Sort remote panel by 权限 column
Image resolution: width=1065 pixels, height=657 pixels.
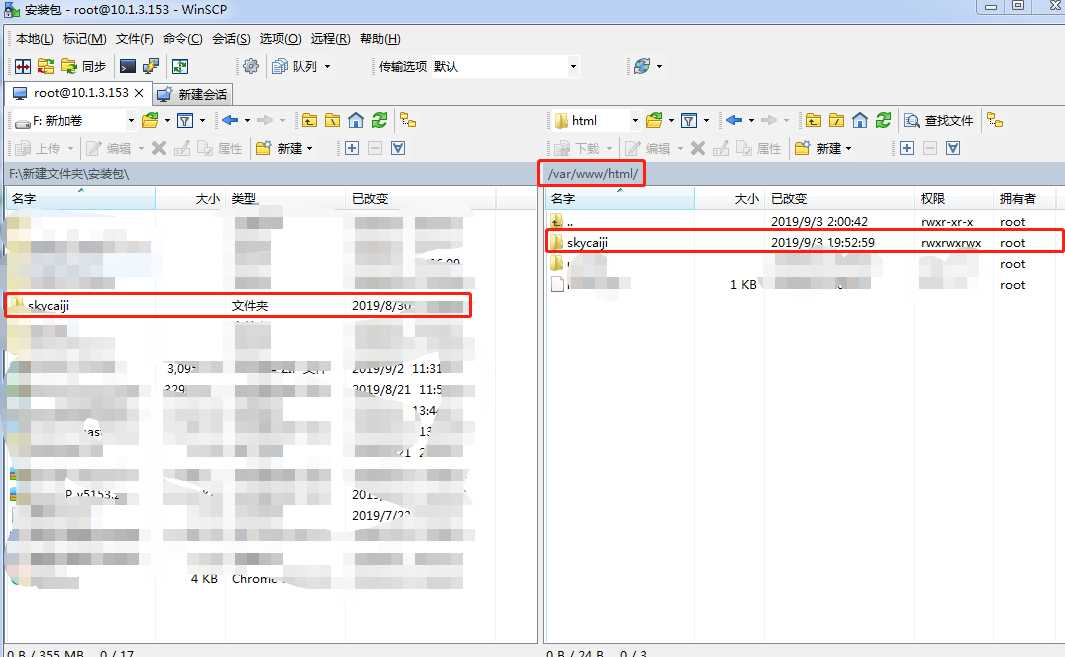tap(954, 198)
